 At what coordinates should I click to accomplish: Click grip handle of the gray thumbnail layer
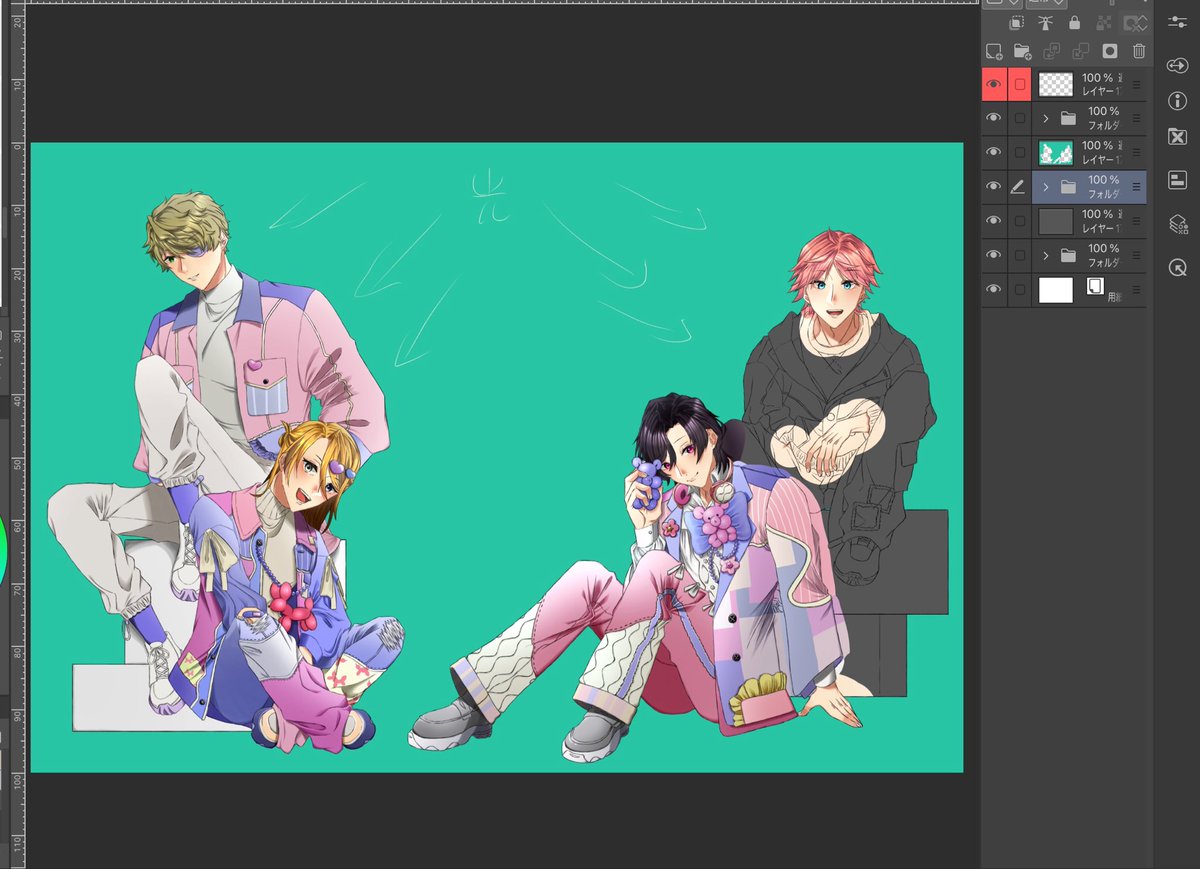pyautogui.click(x=1136, y=221)
